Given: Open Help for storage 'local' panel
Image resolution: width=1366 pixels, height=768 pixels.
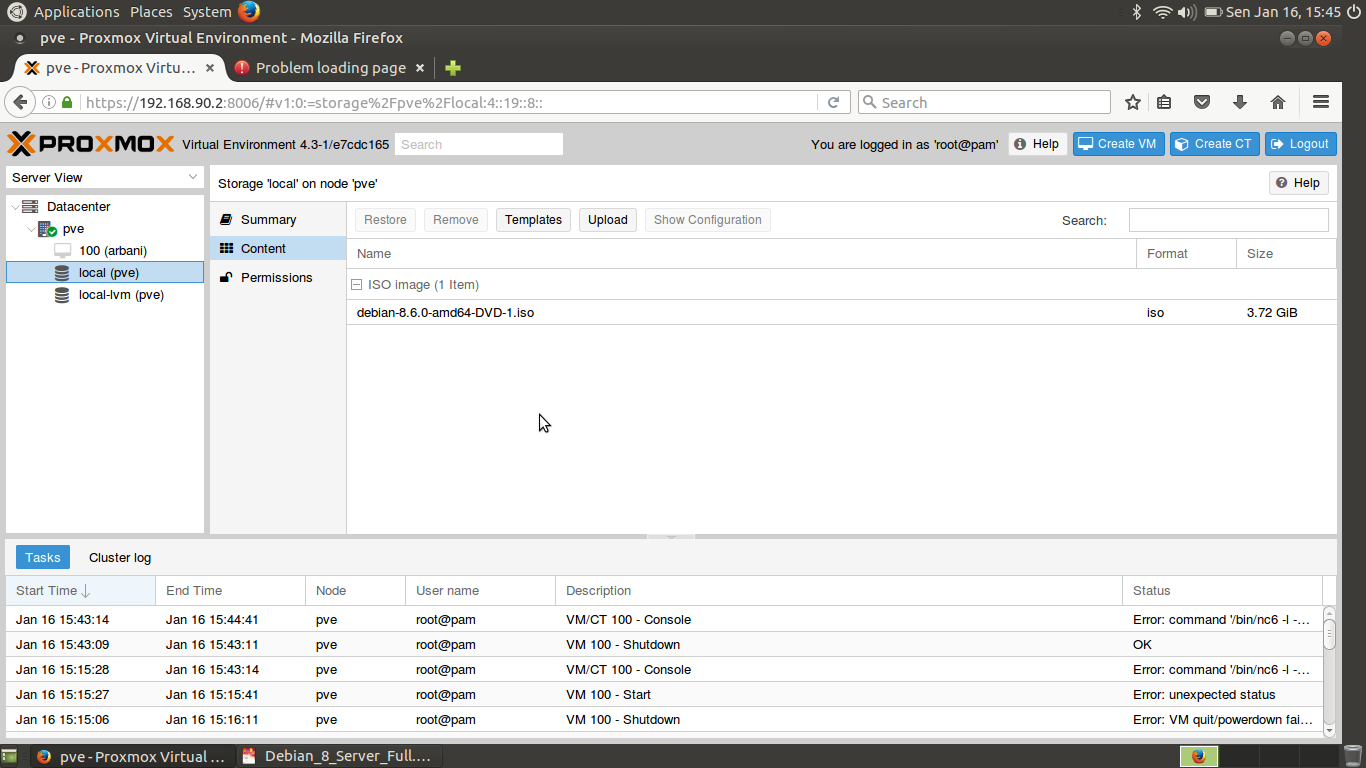Looking at the screenshot, I should pos(1299,183).
